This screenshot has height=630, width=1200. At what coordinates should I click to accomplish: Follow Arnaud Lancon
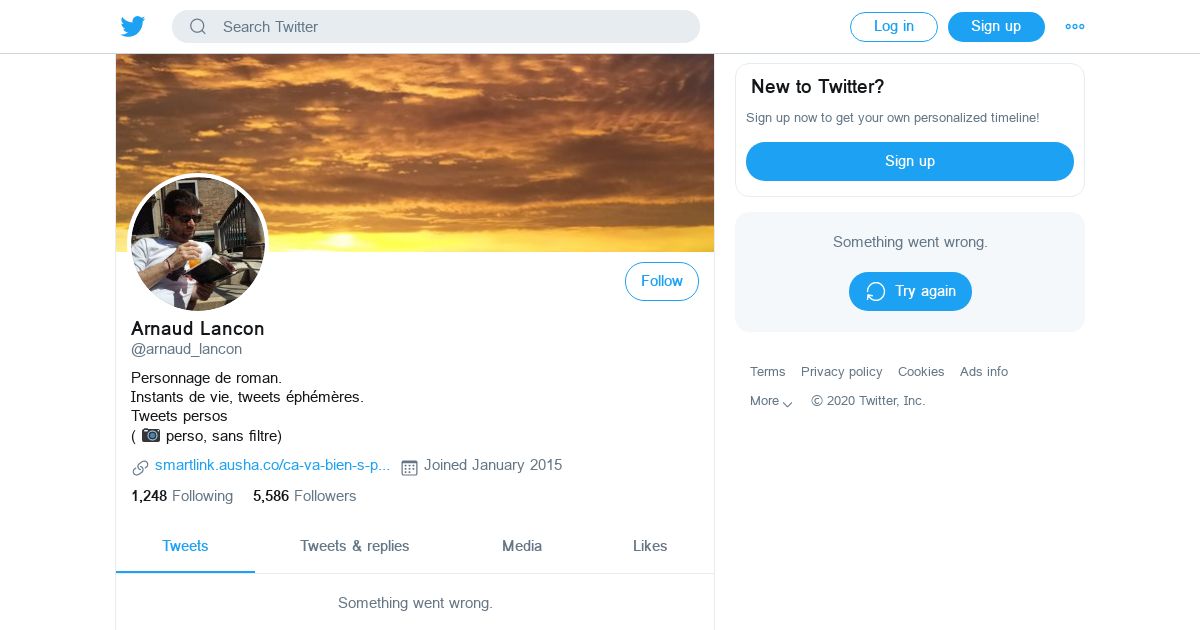point(662,281)
